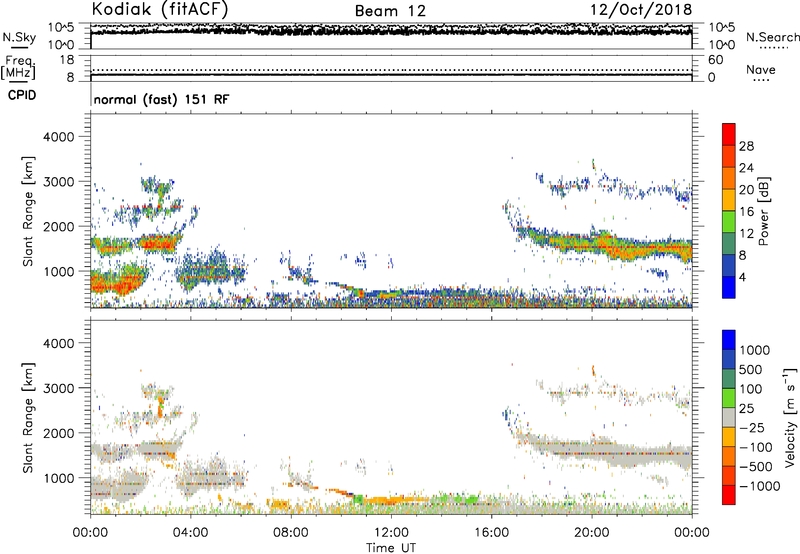Click the '1000' tick on power panel
800x554 pixels.
(58, 271)
